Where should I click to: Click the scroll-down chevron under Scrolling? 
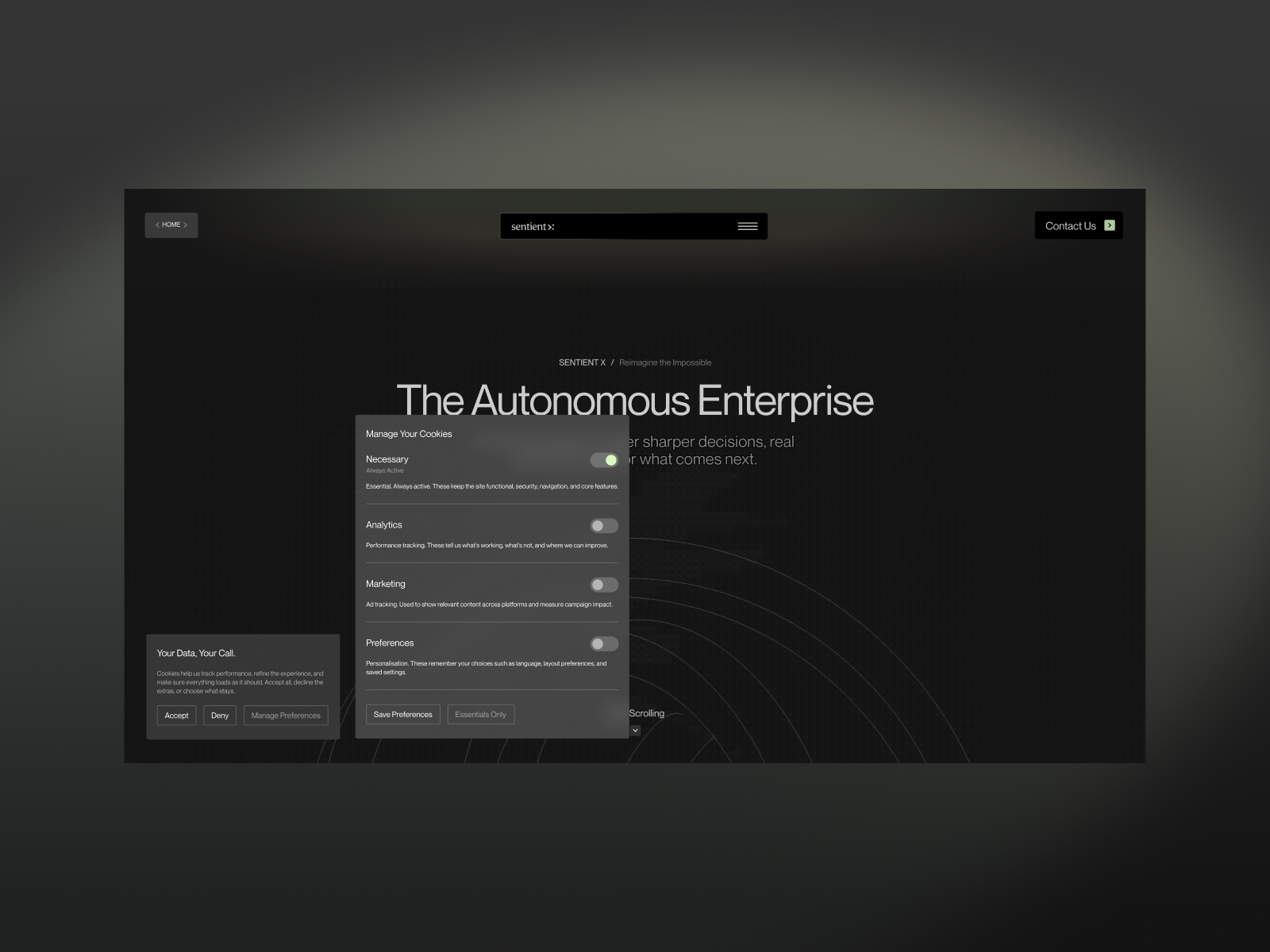(635, 730)
